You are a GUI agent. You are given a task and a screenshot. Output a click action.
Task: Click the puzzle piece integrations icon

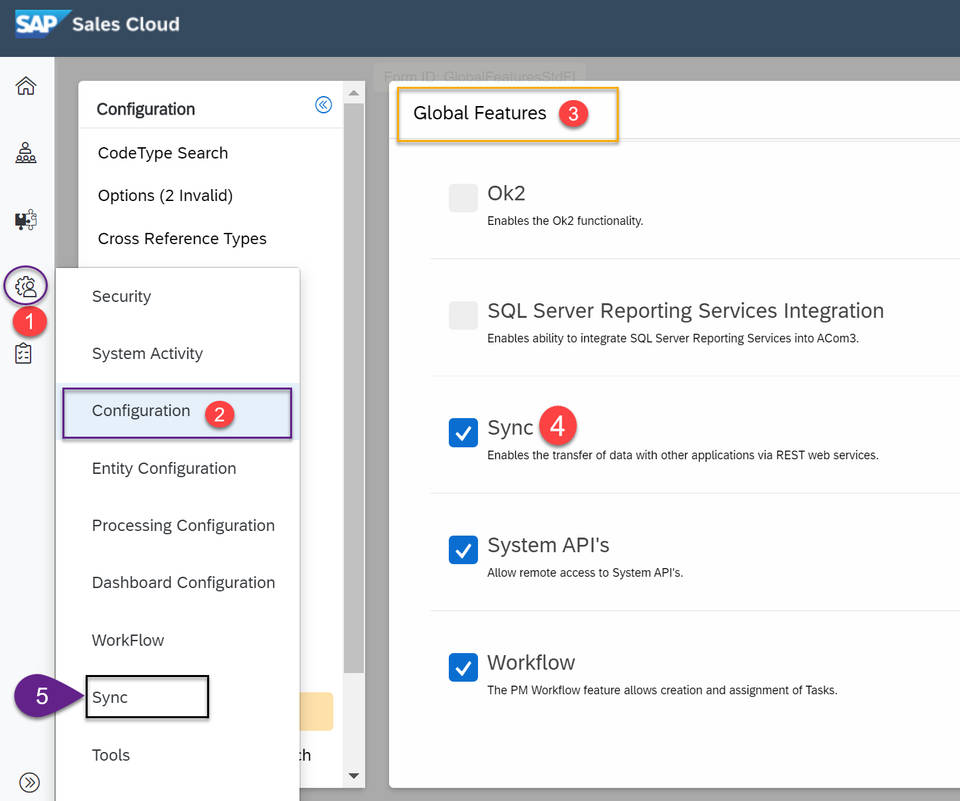click(25, 219)
